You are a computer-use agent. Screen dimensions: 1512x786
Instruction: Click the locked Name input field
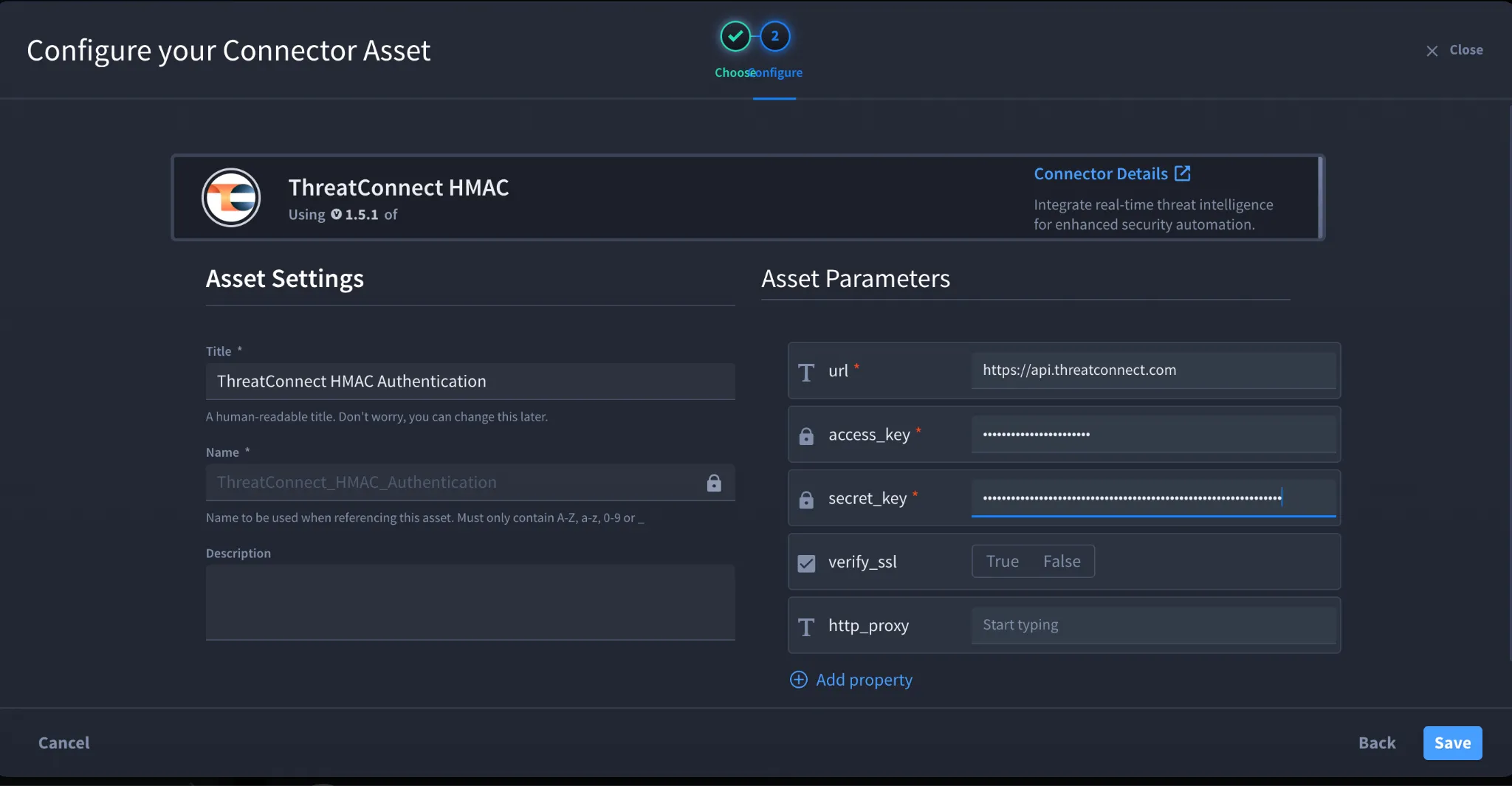[x=470, y=483]
